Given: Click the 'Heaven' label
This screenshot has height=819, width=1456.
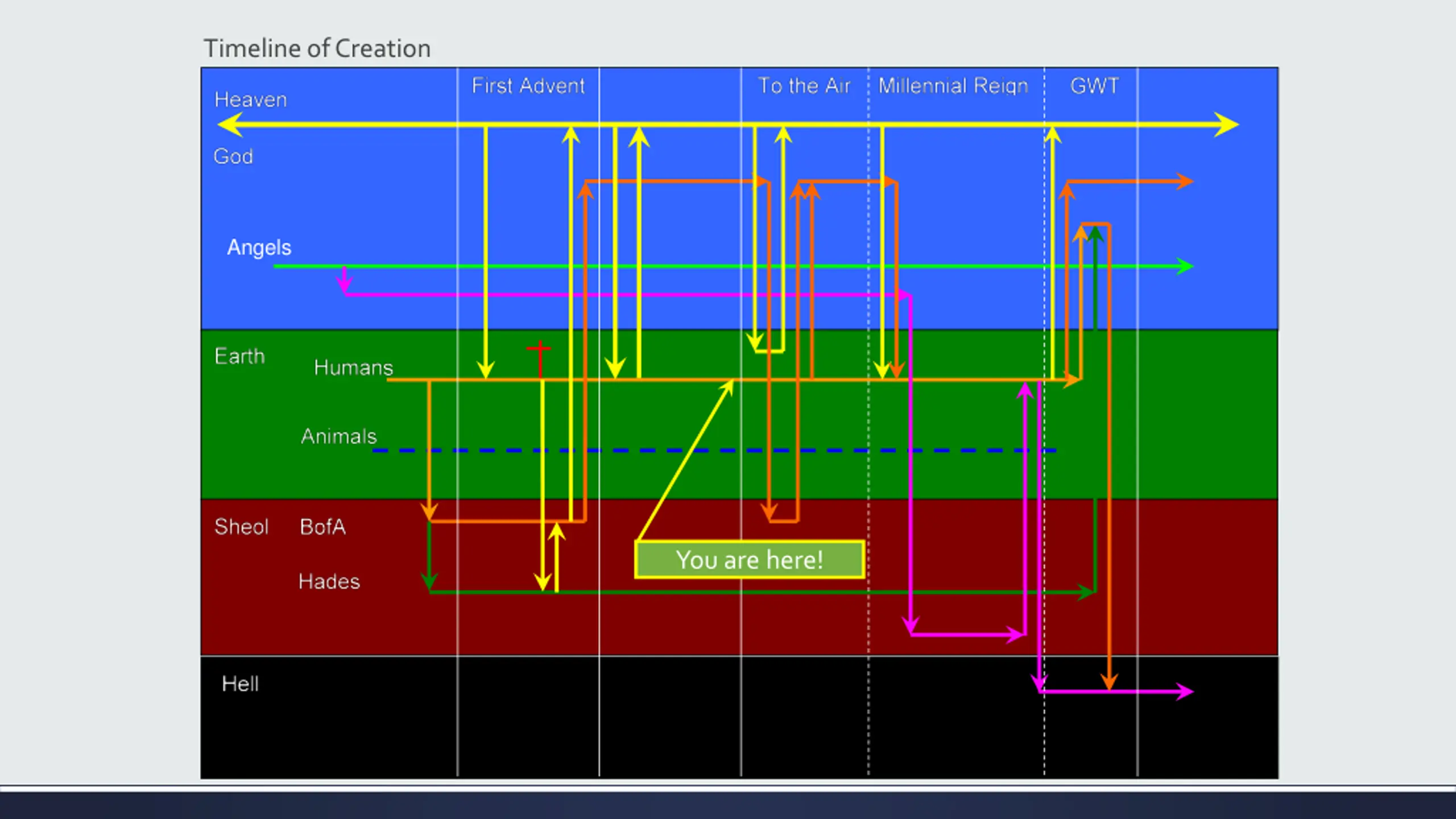Looking at the screenshot, I should 251,100.
